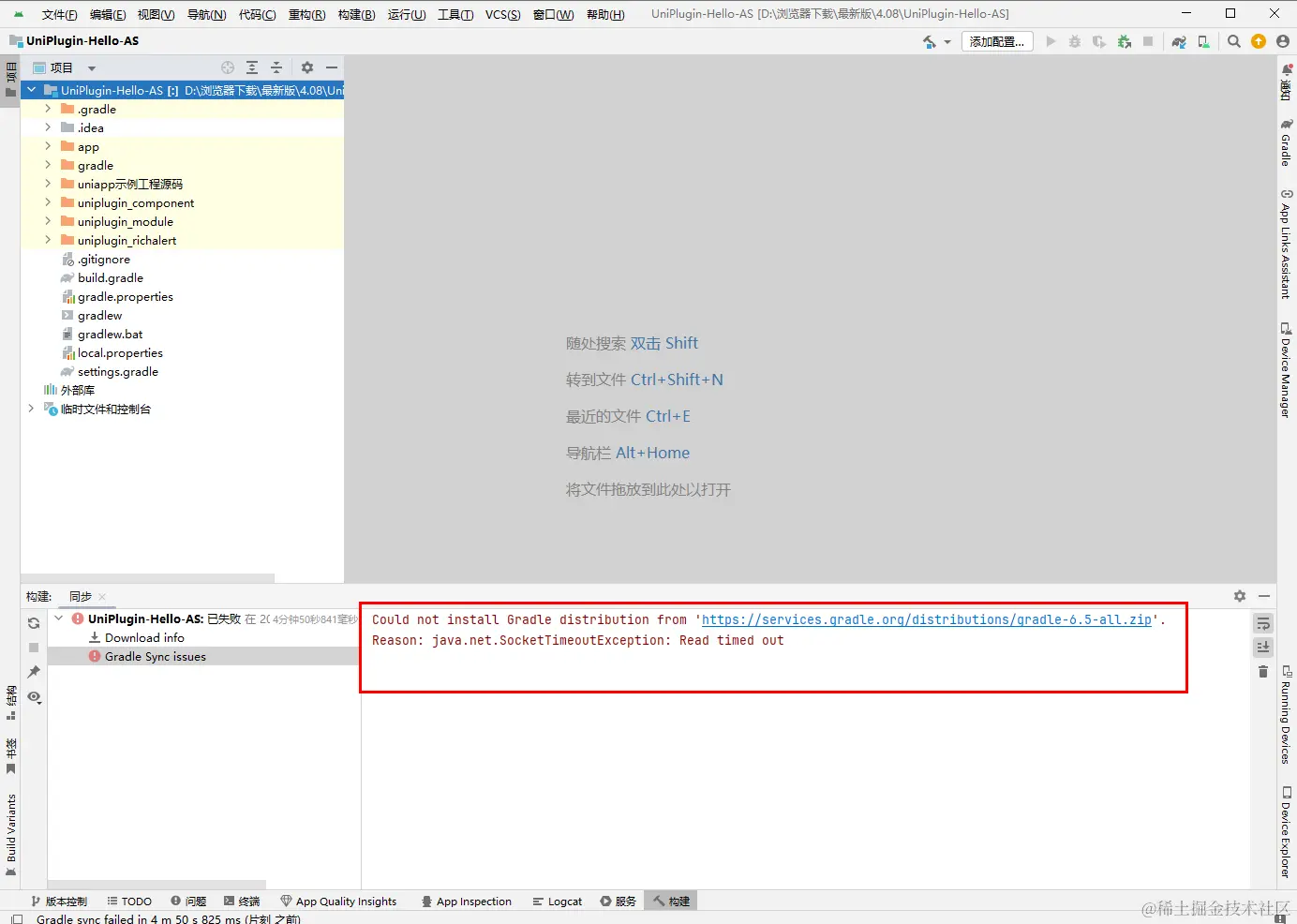Open the eye view options icon
Viewport: 1297px width, 924px height.
pyautogui.click(x=34, y=696)
